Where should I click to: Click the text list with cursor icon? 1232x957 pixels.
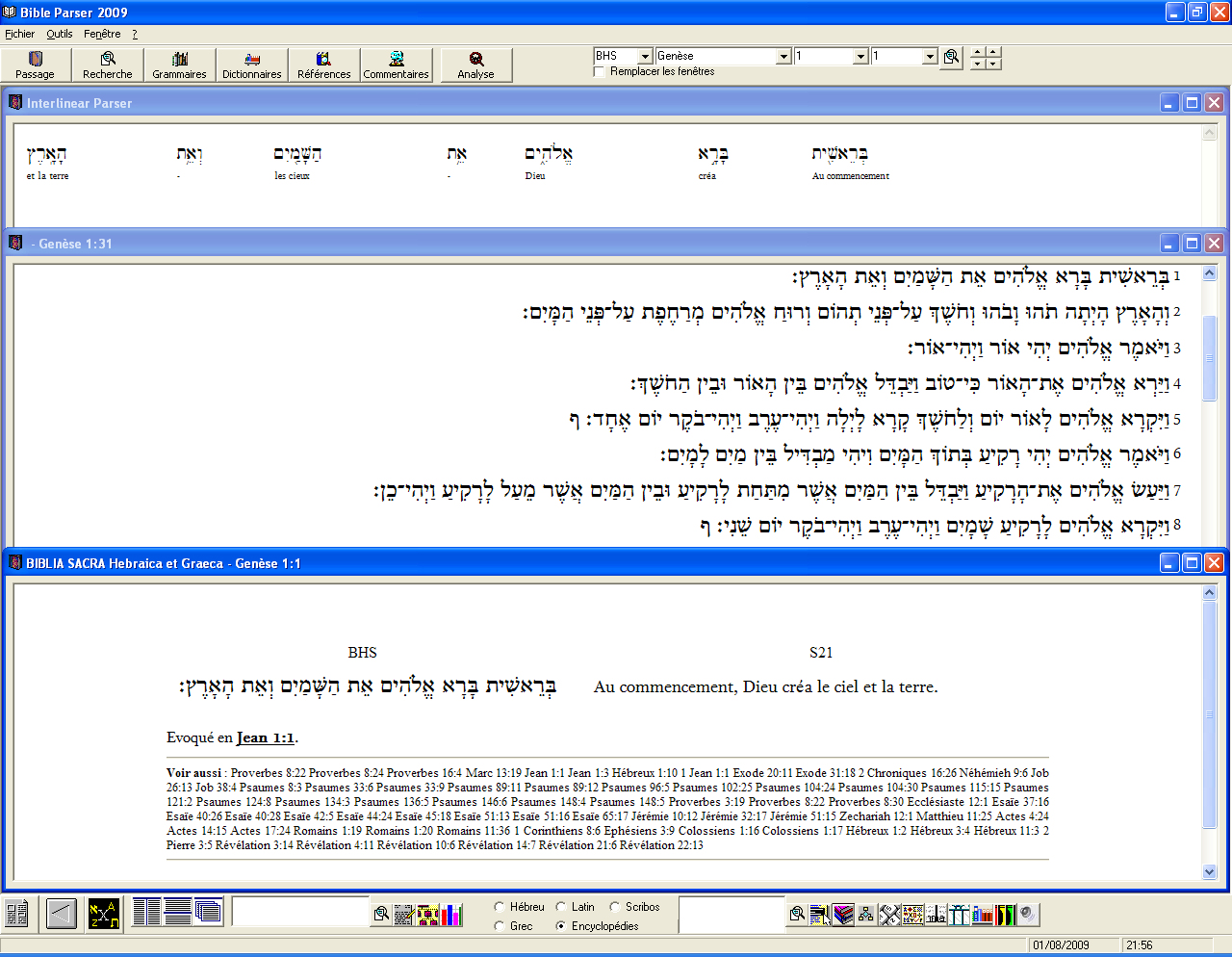(820, 914)
